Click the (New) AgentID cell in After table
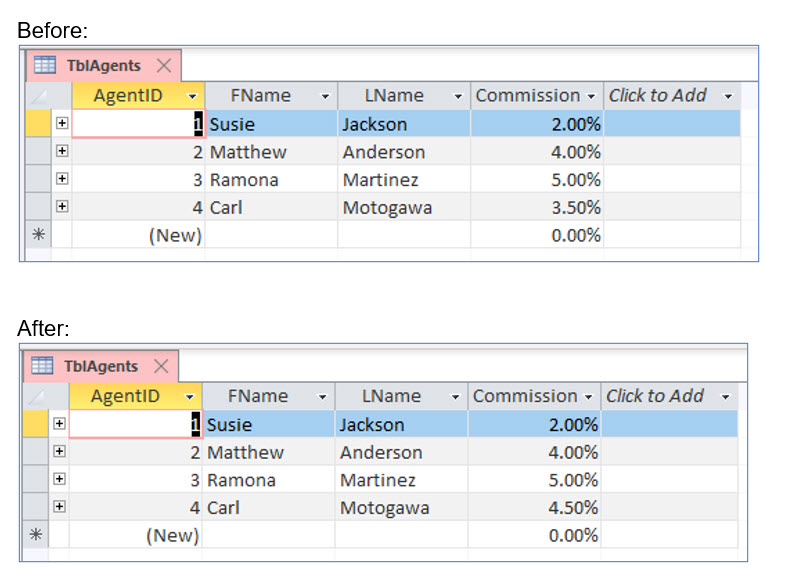The image size is (790, 580). (135, 535)
